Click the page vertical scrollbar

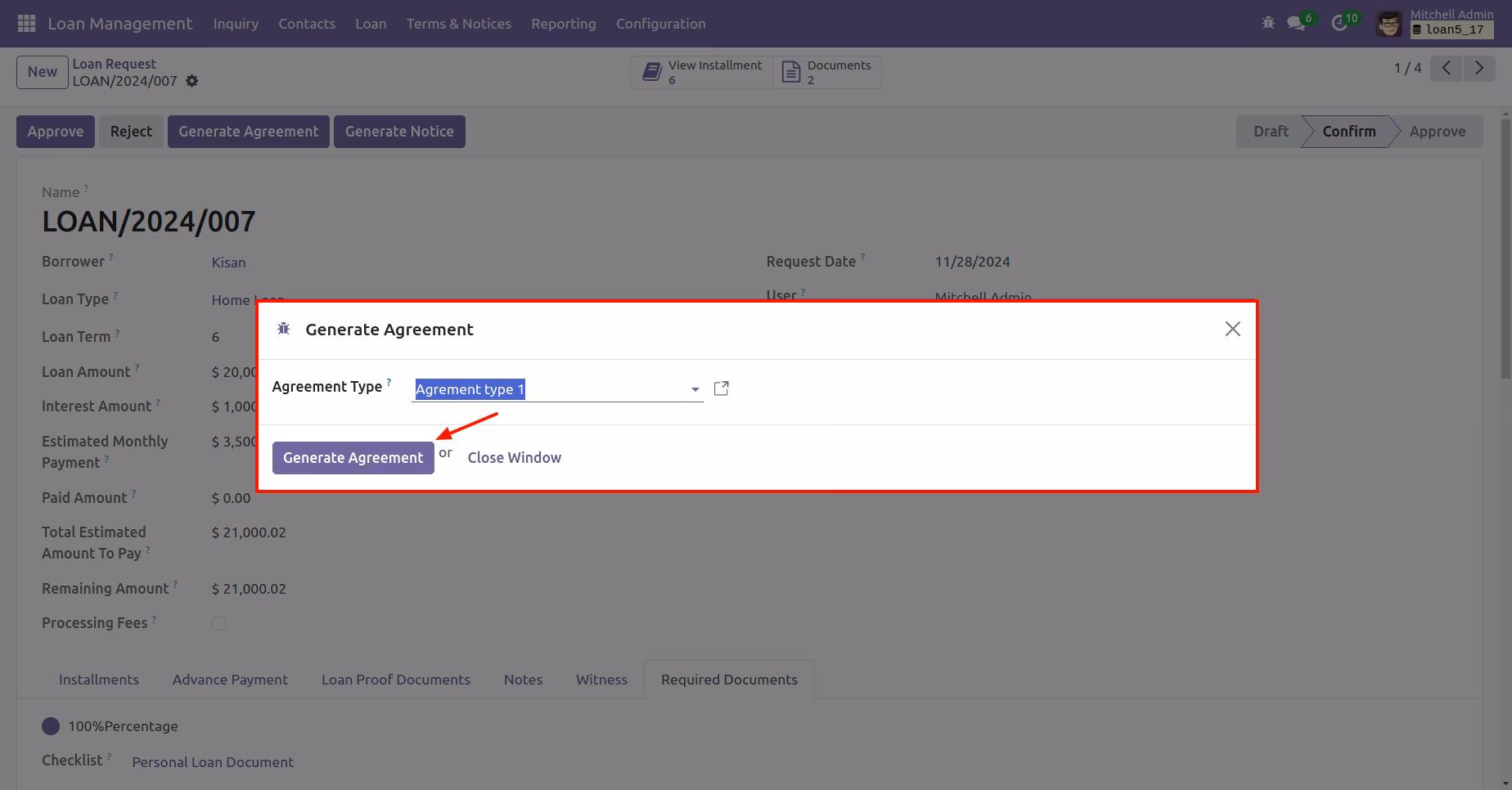pyautogui.click(x=1505, y=249)
